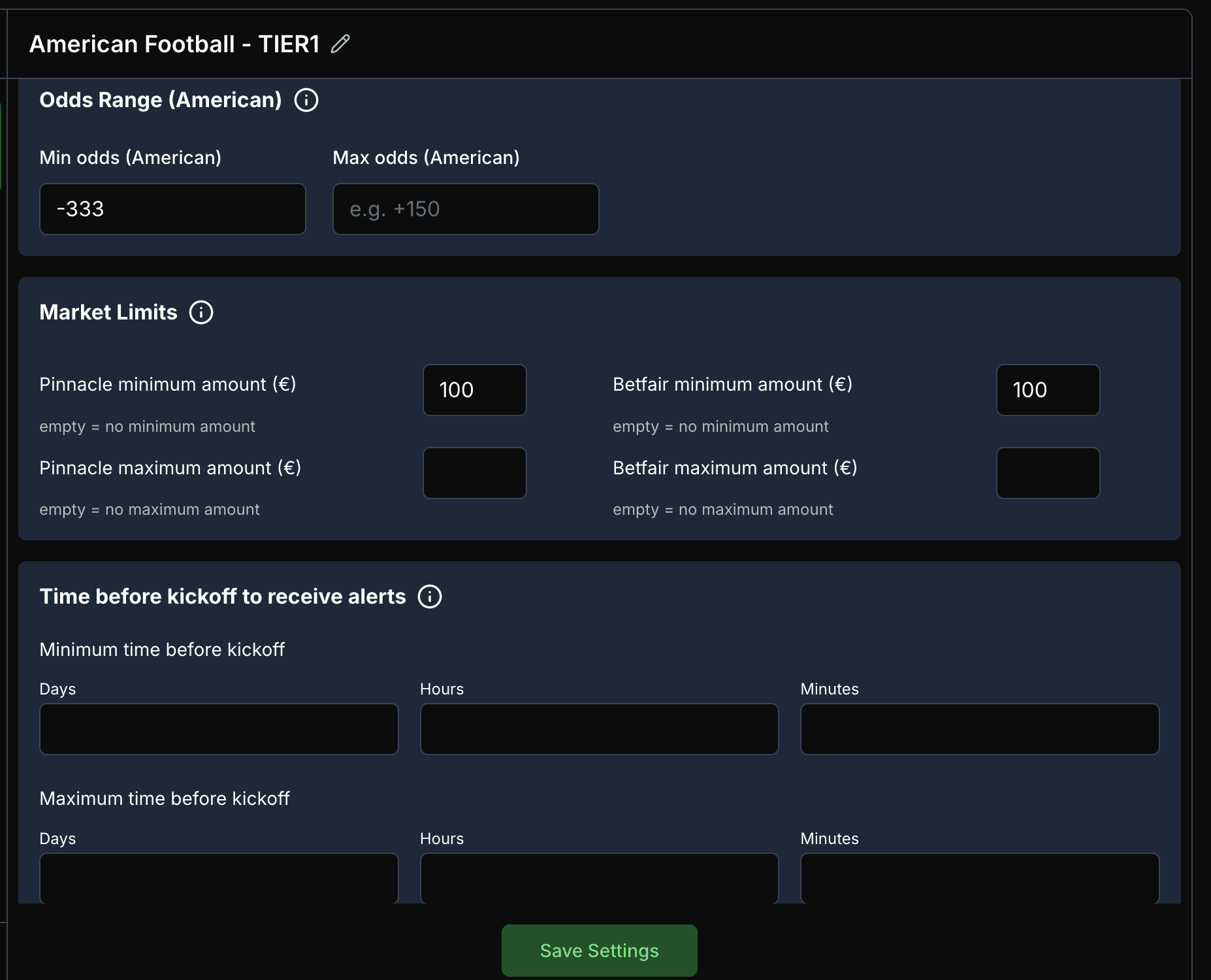The width and height of the screenshot is (1211, 980).
Task: Click the Hours field under Maximum time
Action: pos(599,878)
